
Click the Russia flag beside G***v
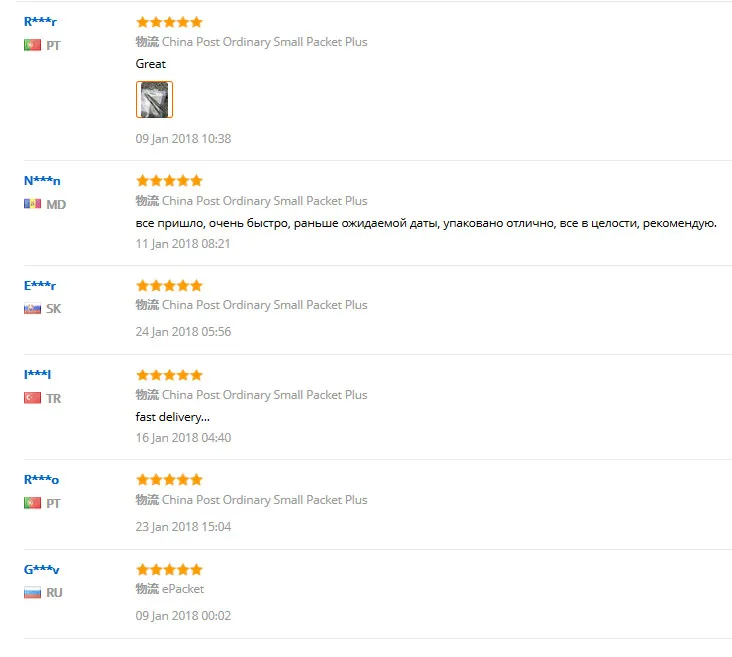(32, 593)
